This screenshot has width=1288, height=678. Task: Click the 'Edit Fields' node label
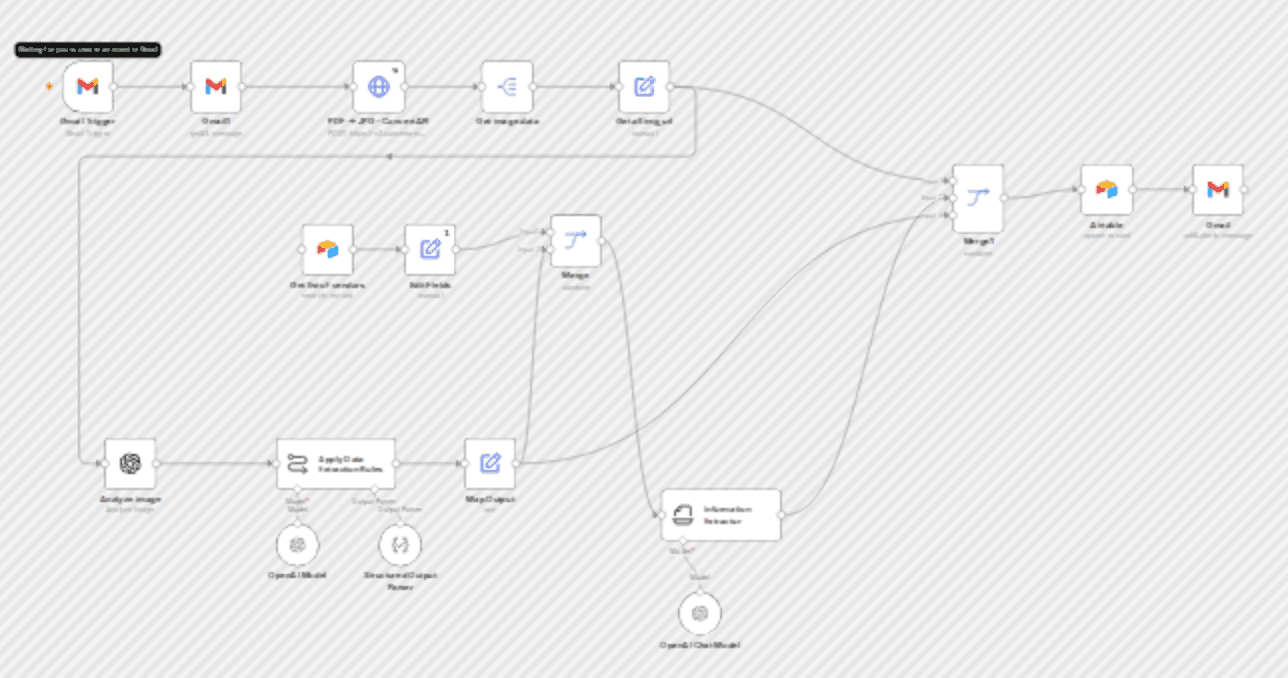pyautogui.click(x=430, y=284)
